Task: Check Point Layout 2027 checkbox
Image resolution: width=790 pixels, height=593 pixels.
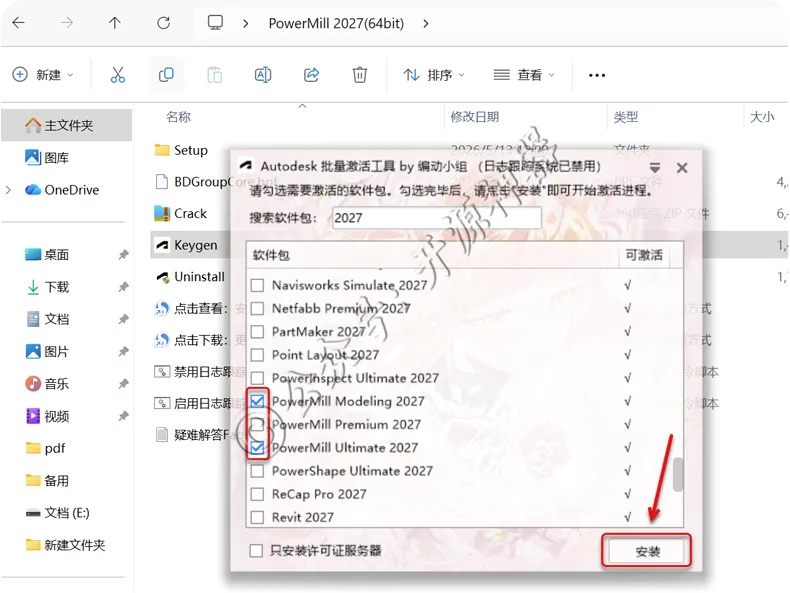Action: (x=257, y=355)
